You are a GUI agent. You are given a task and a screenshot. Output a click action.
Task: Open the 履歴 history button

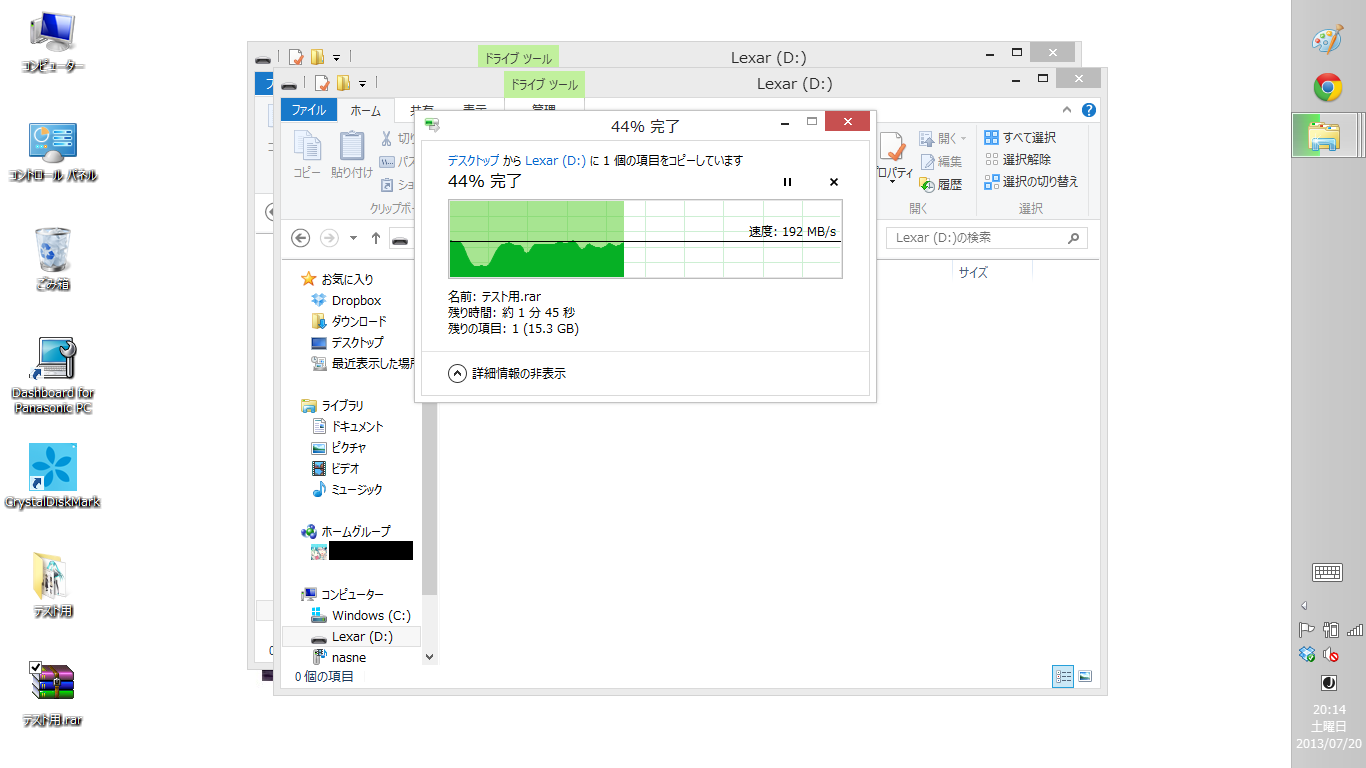940,184
